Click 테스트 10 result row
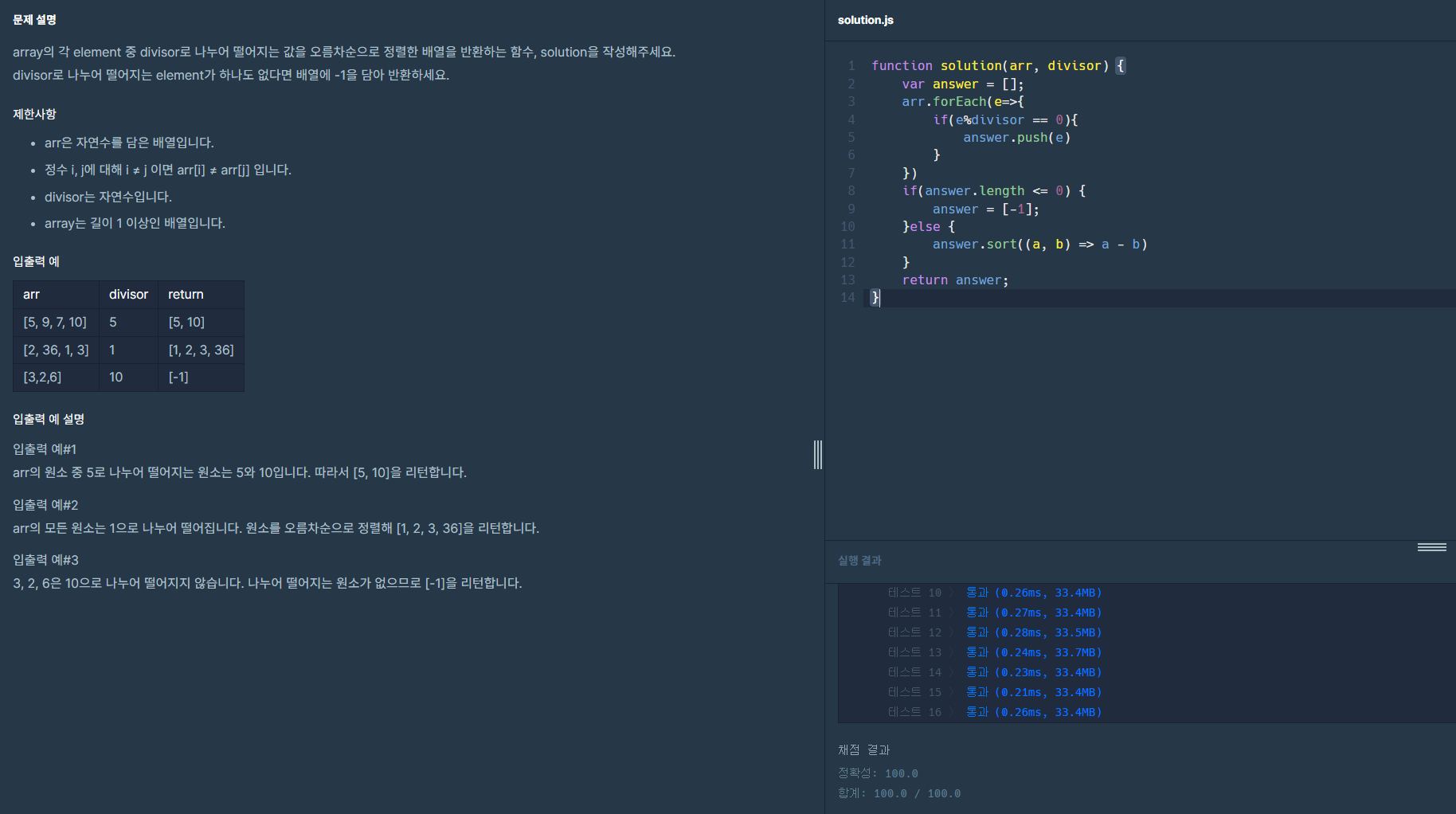Viewport: 1456px width, 814px height. (994, 593)
